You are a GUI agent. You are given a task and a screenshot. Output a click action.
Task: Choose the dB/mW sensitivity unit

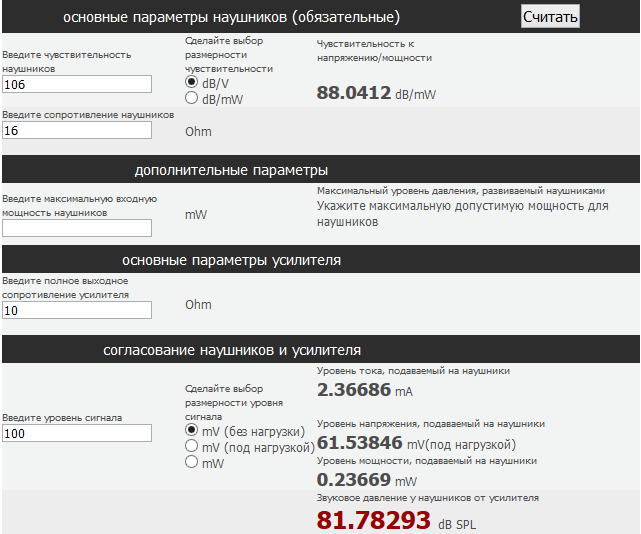[x=191, y=98]
